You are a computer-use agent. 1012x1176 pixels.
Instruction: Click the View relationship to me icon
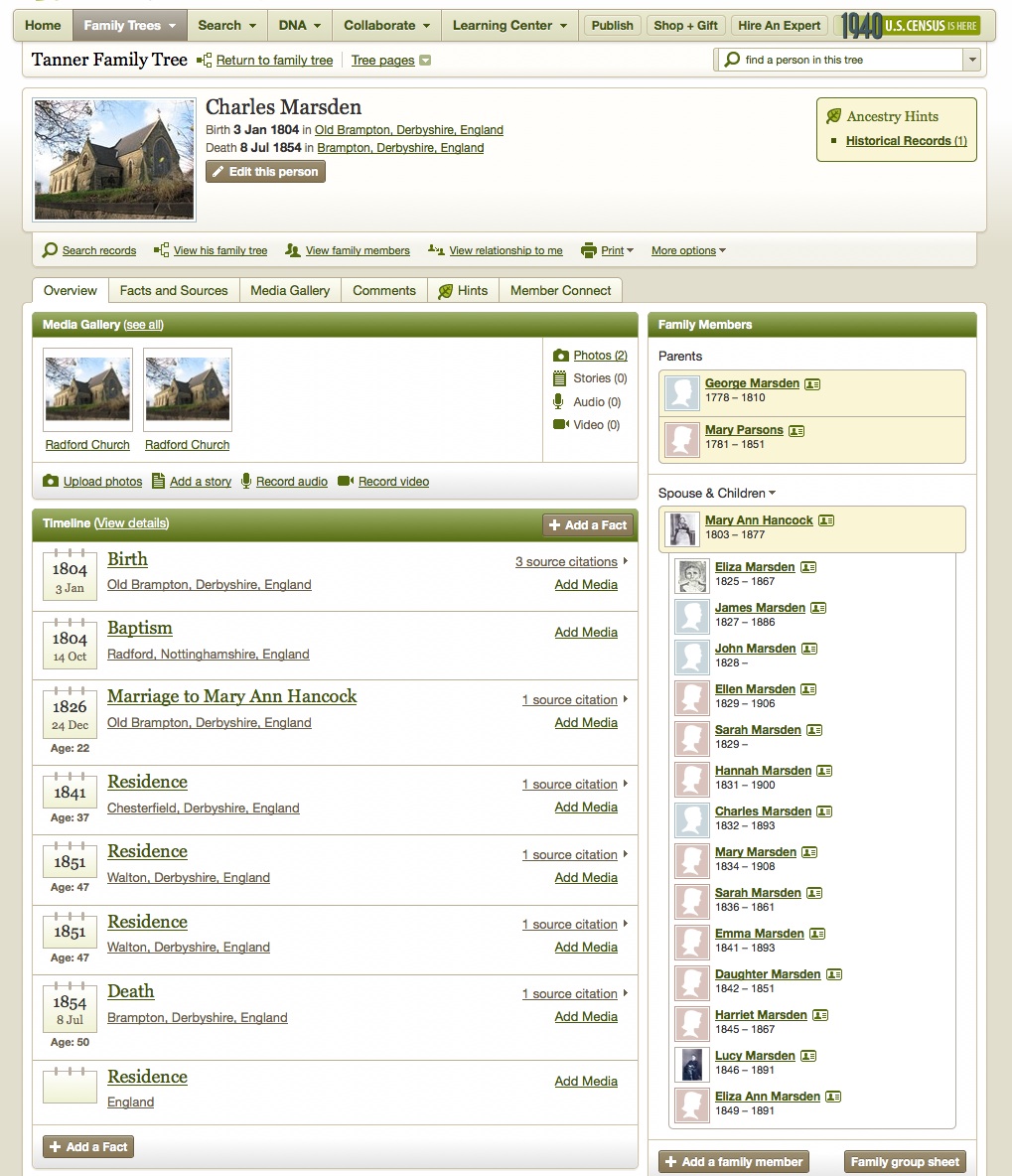(x=434, y=250)
